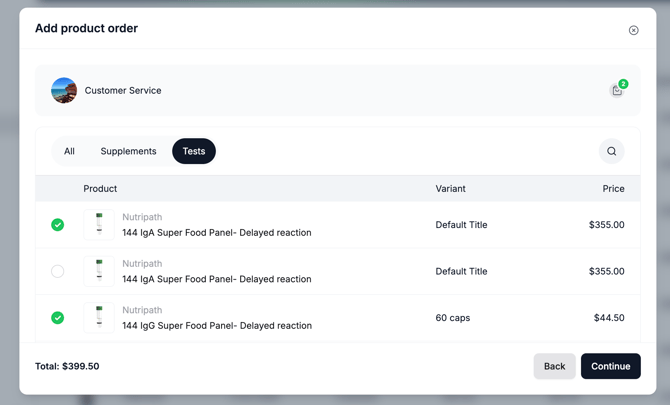Click the Total: $399.50 text
The height and width of the screenshot is (405, 670).
pyautogui.click(x=67, y=366)
